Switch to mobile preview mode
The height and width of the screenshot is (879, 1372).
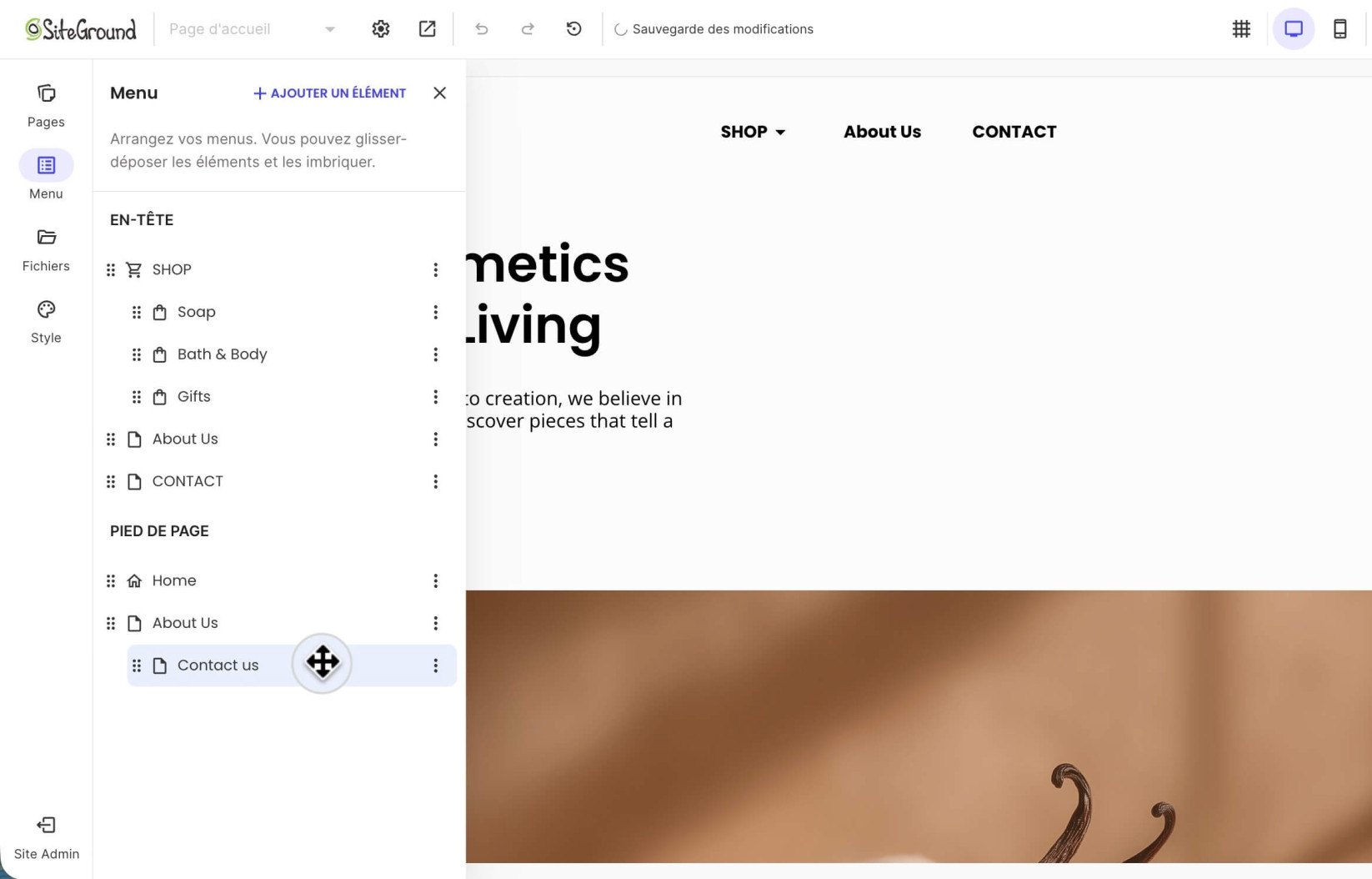point(1340,29)
